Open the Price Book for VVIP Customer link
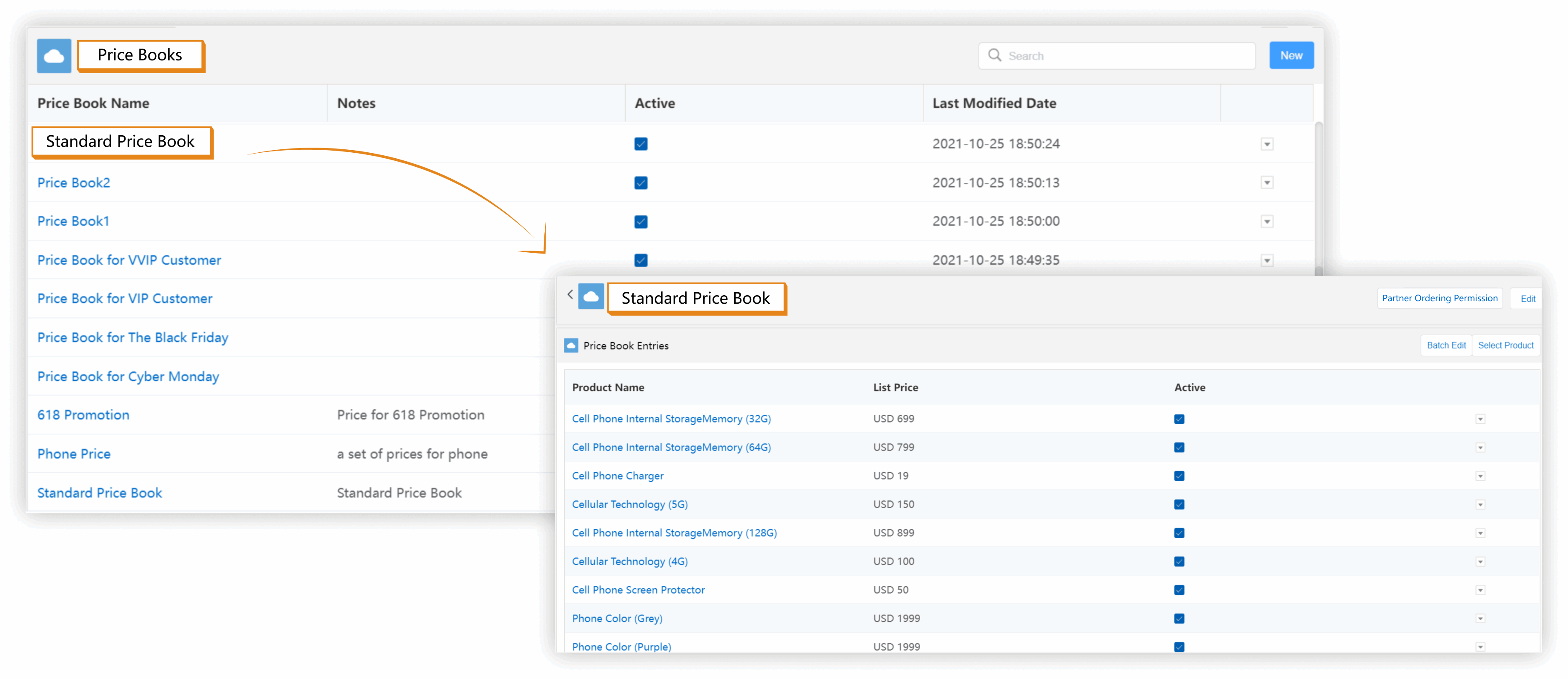 [129, 260]
